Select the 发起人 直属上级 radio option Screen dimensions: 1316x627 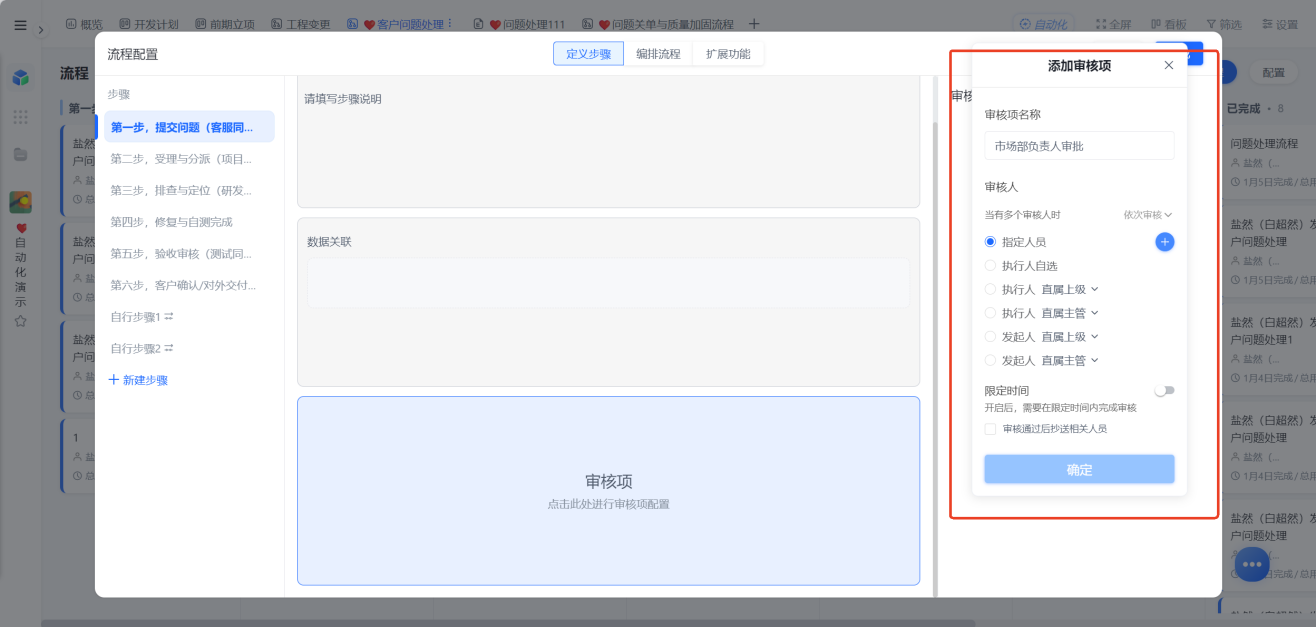[991, 337]
